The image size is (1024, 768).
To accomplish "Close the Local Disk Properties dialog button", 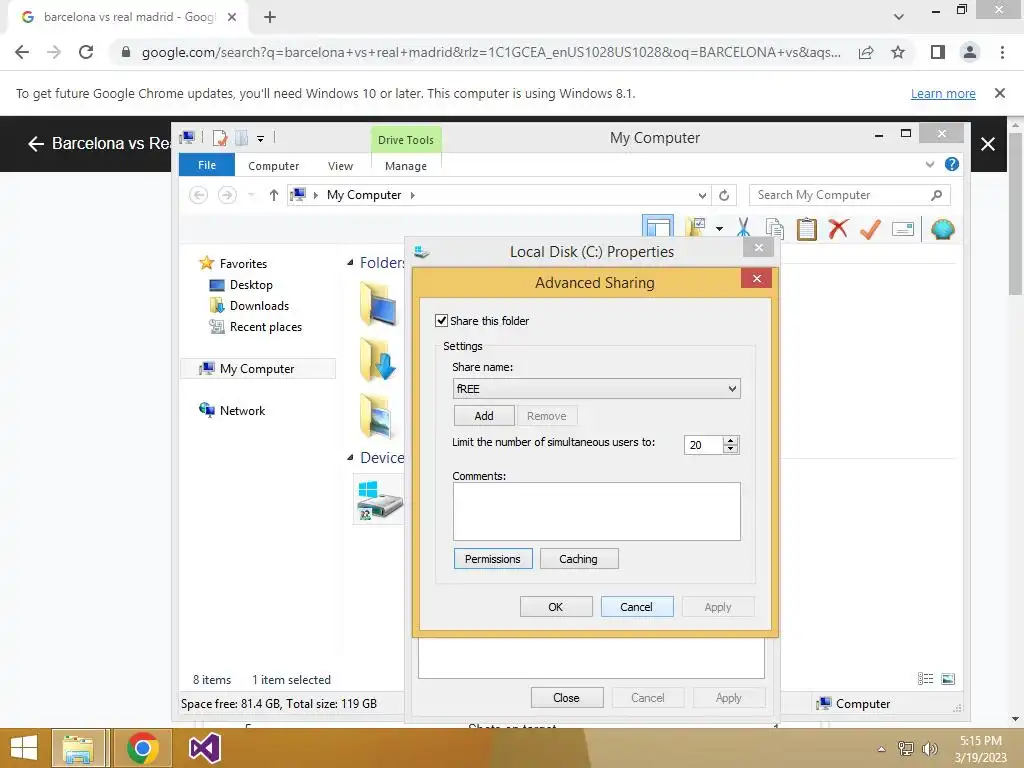I will click(566, 697).
